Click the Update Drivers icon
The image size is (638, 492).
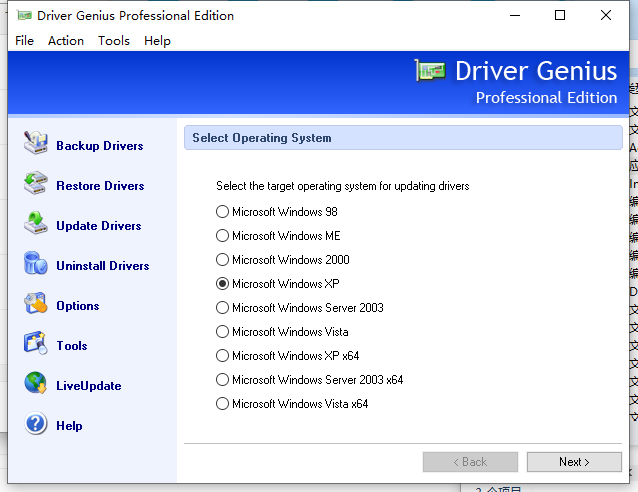point(36,224)
